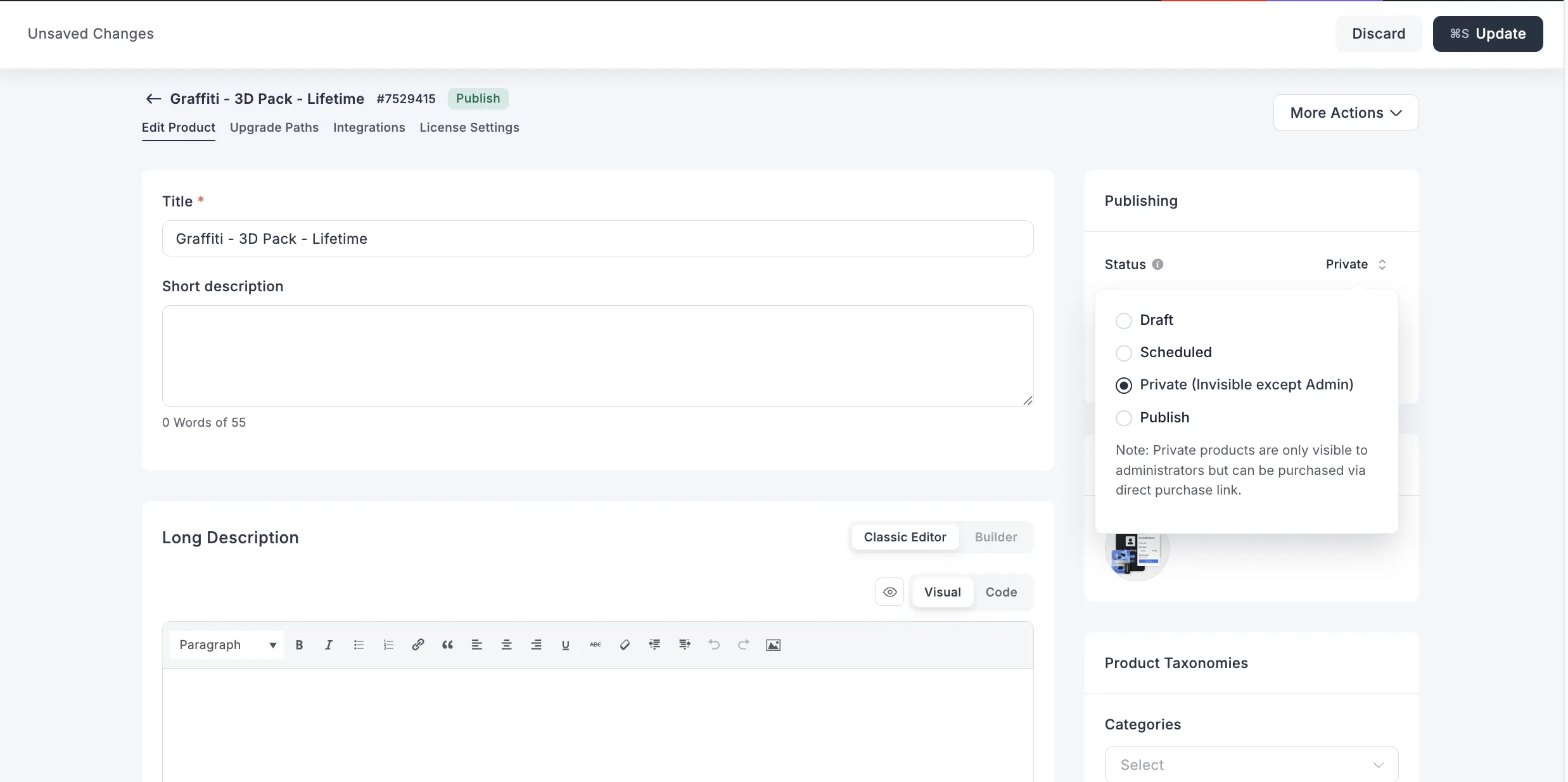The height and width of the screenshot is (782, 1568).
Task: Undo the last editor change
Action: point(714,645)
